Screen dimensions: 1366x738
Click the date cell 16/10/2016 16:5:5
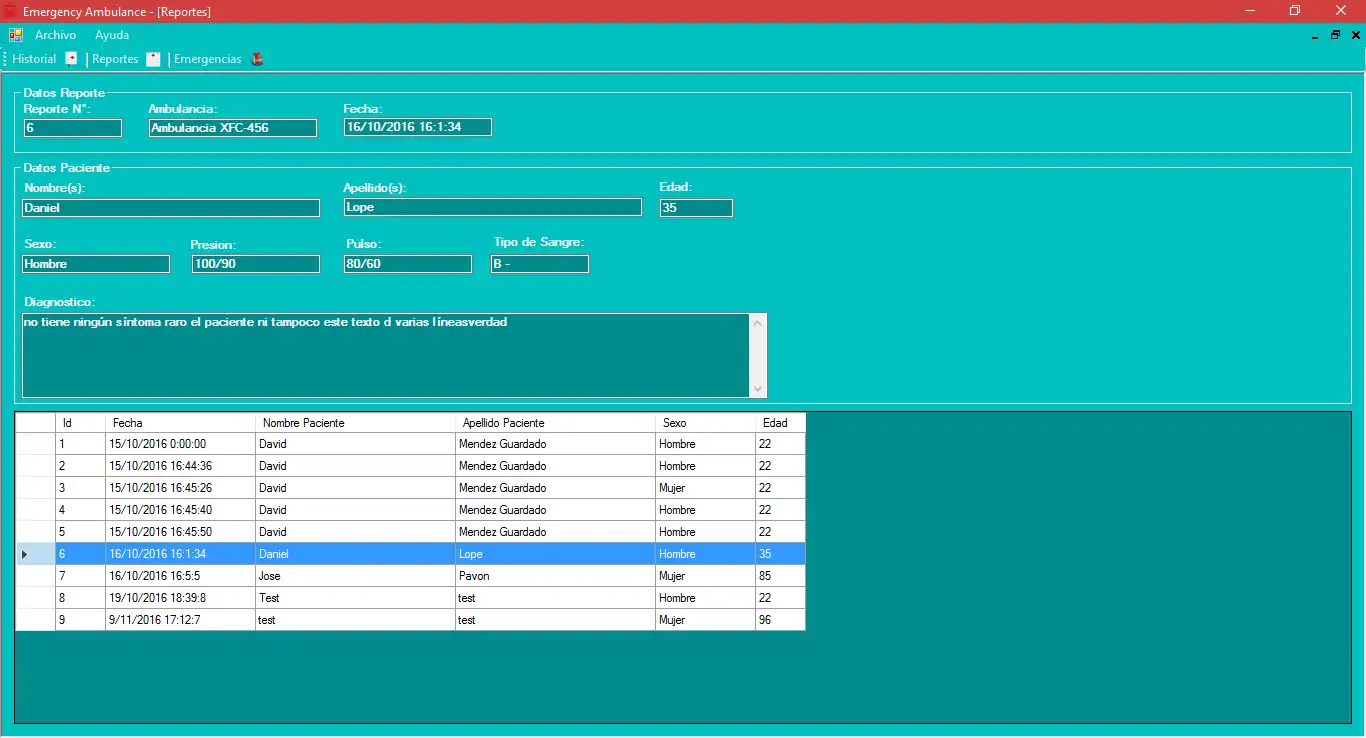[x=180, y=576]
